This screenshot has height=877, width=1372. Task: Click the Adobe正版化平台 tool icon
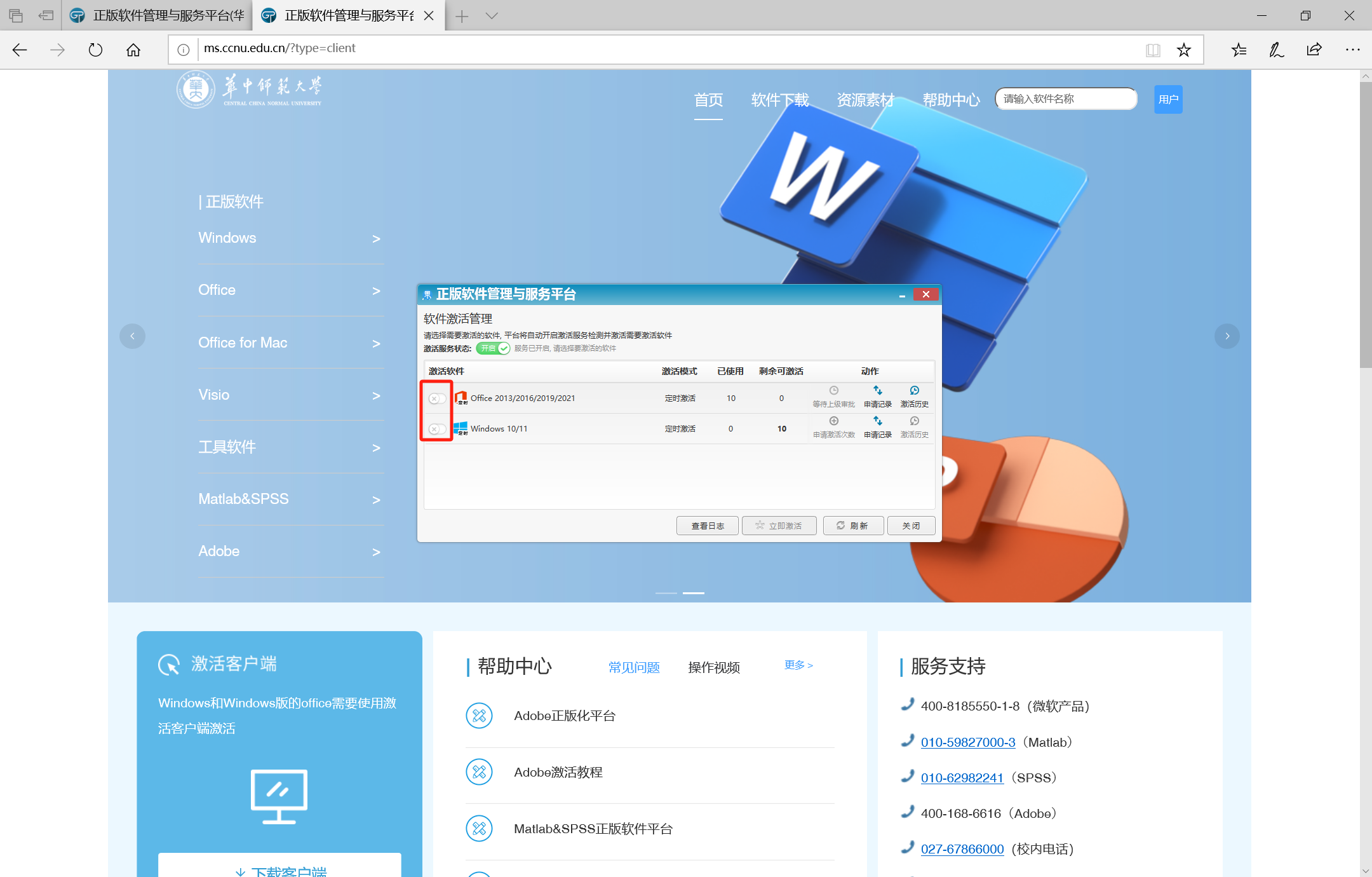click(480, 716)
